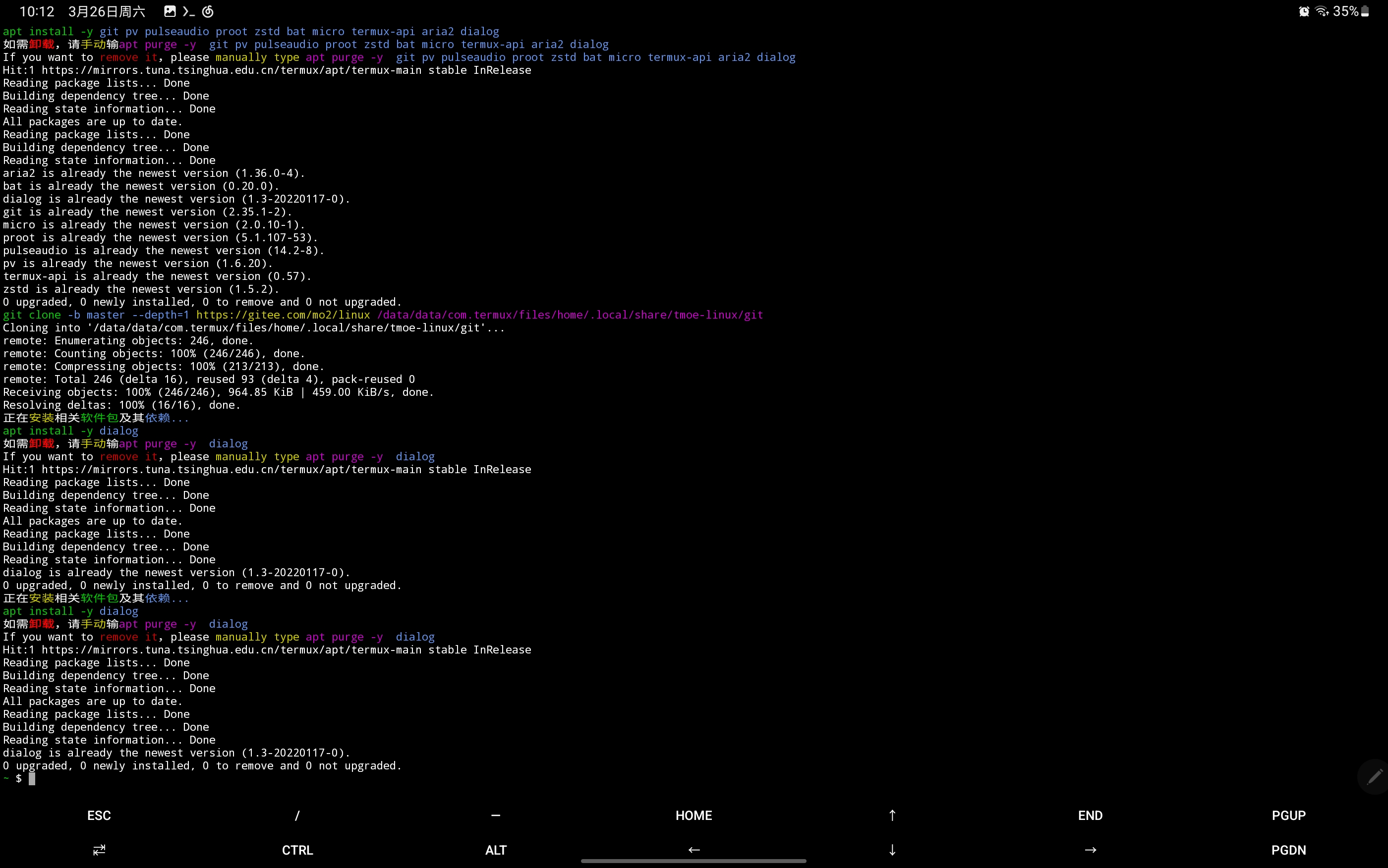1388x868 pixels.
Task: Tap the first tsinghua mirror URL line
Action: pyautogui.click(x=267, y=70)
